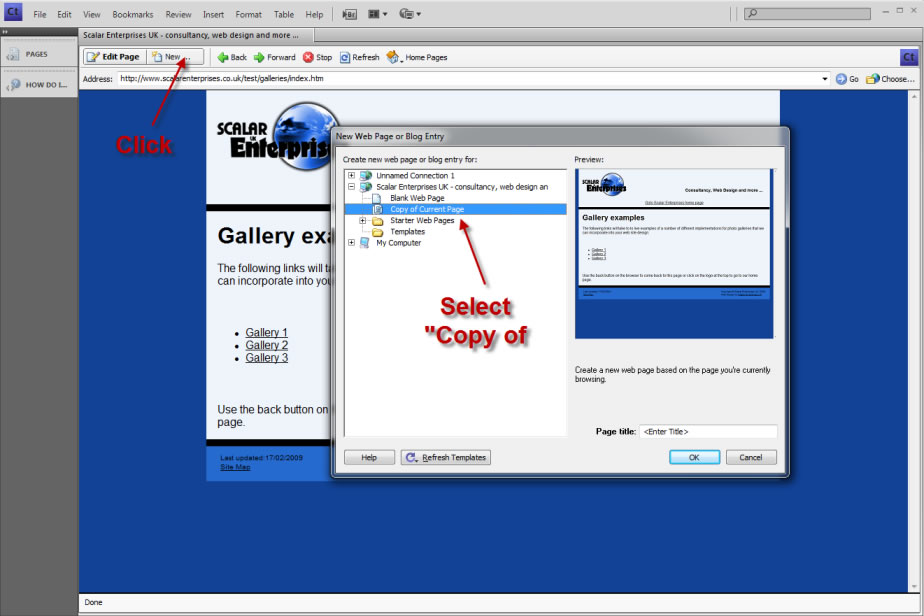Click the Choose folder icon
The height and width of the screenshot is (616, 924).
873,79
